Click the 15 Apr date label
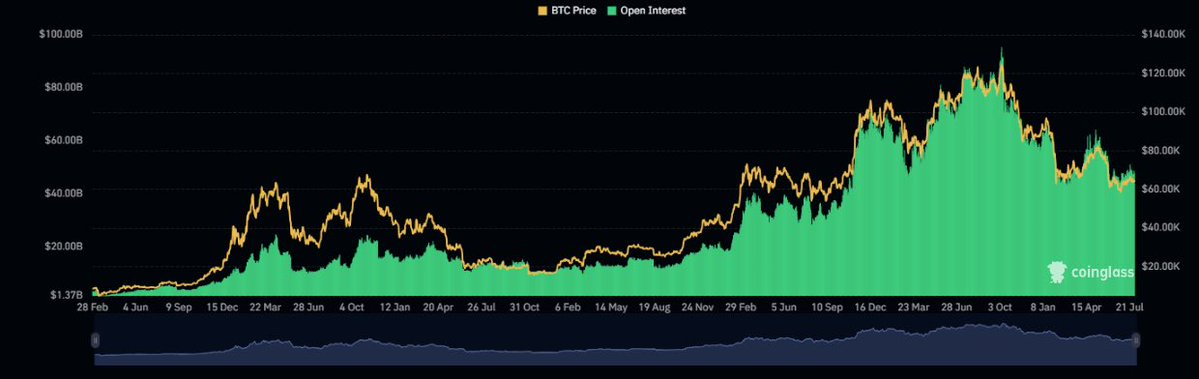 pyautogui.click(x=1086, y=307)
